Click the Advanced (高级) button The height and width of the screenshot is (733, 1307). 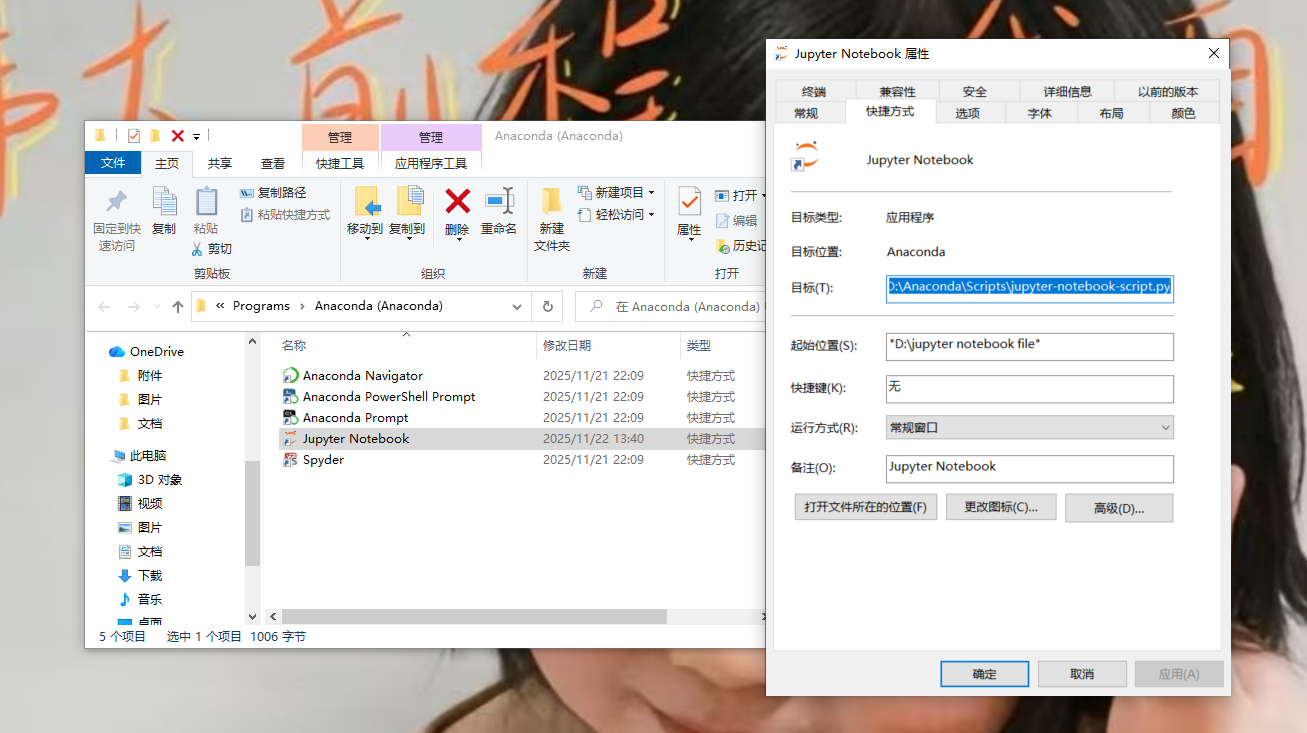[1119, 507]
